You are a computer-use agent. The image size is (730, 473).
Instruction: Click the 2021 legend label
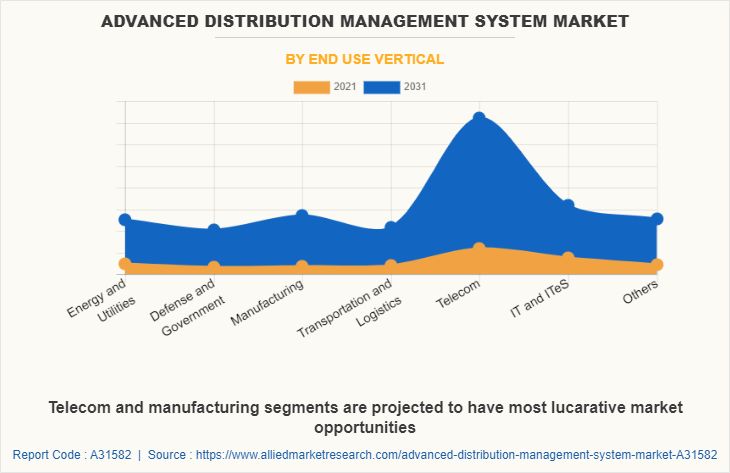[x=345, y=87]
